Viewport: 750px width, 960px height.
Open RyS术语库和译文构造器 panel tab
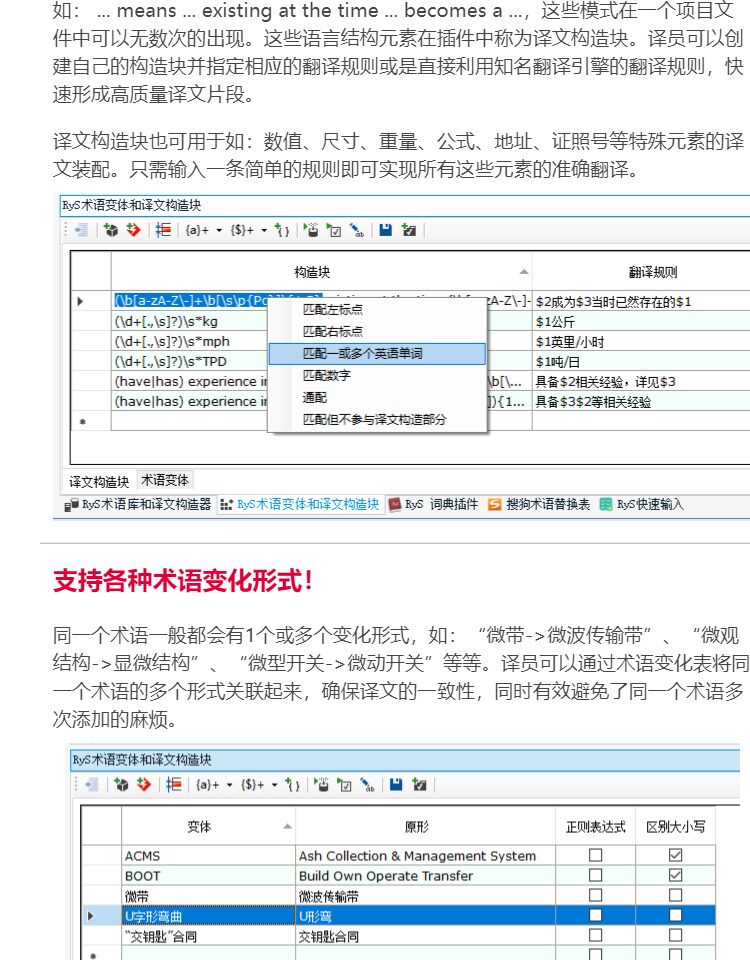(138, 504)
